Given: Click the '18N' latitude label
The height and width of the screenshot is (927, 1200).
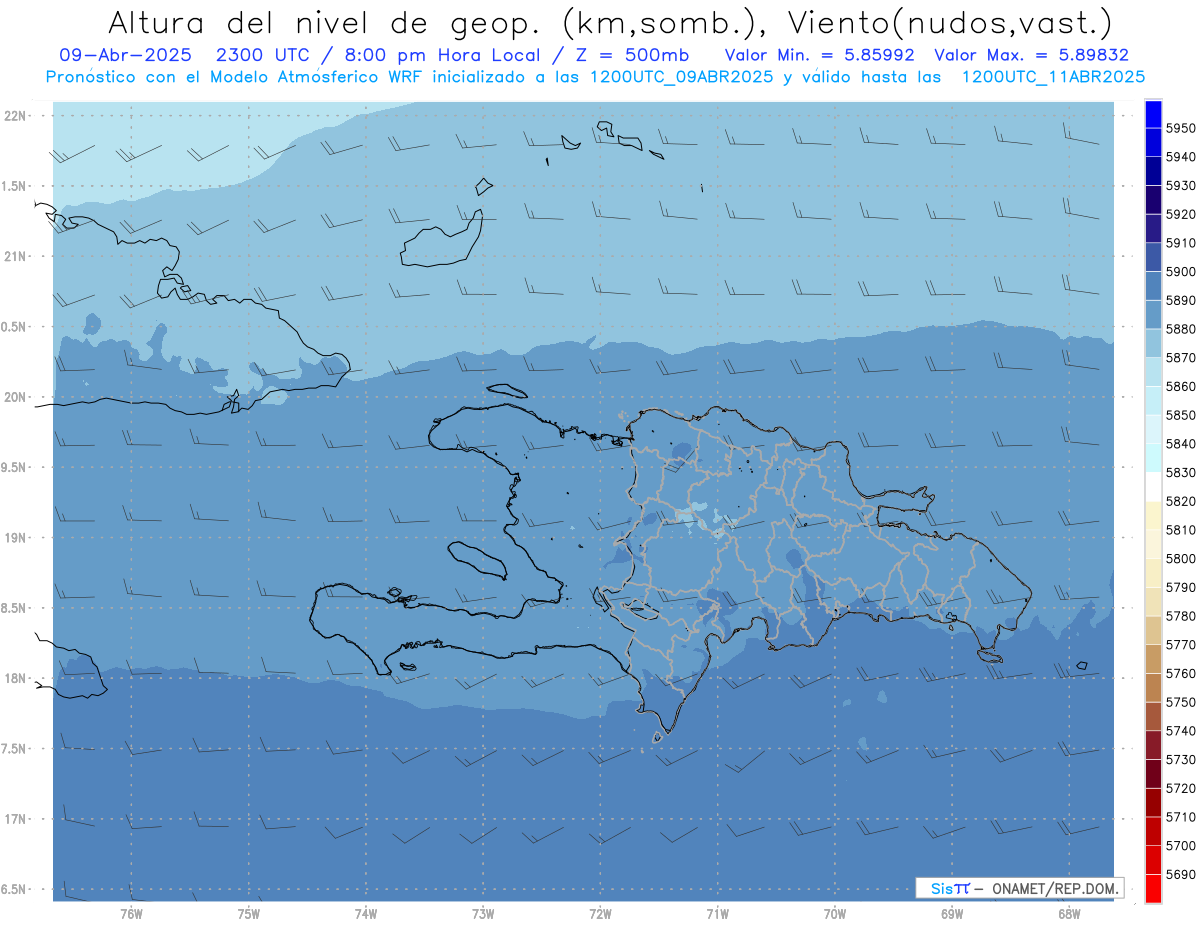Looking at the screenshot, I should tap(15, 678).
